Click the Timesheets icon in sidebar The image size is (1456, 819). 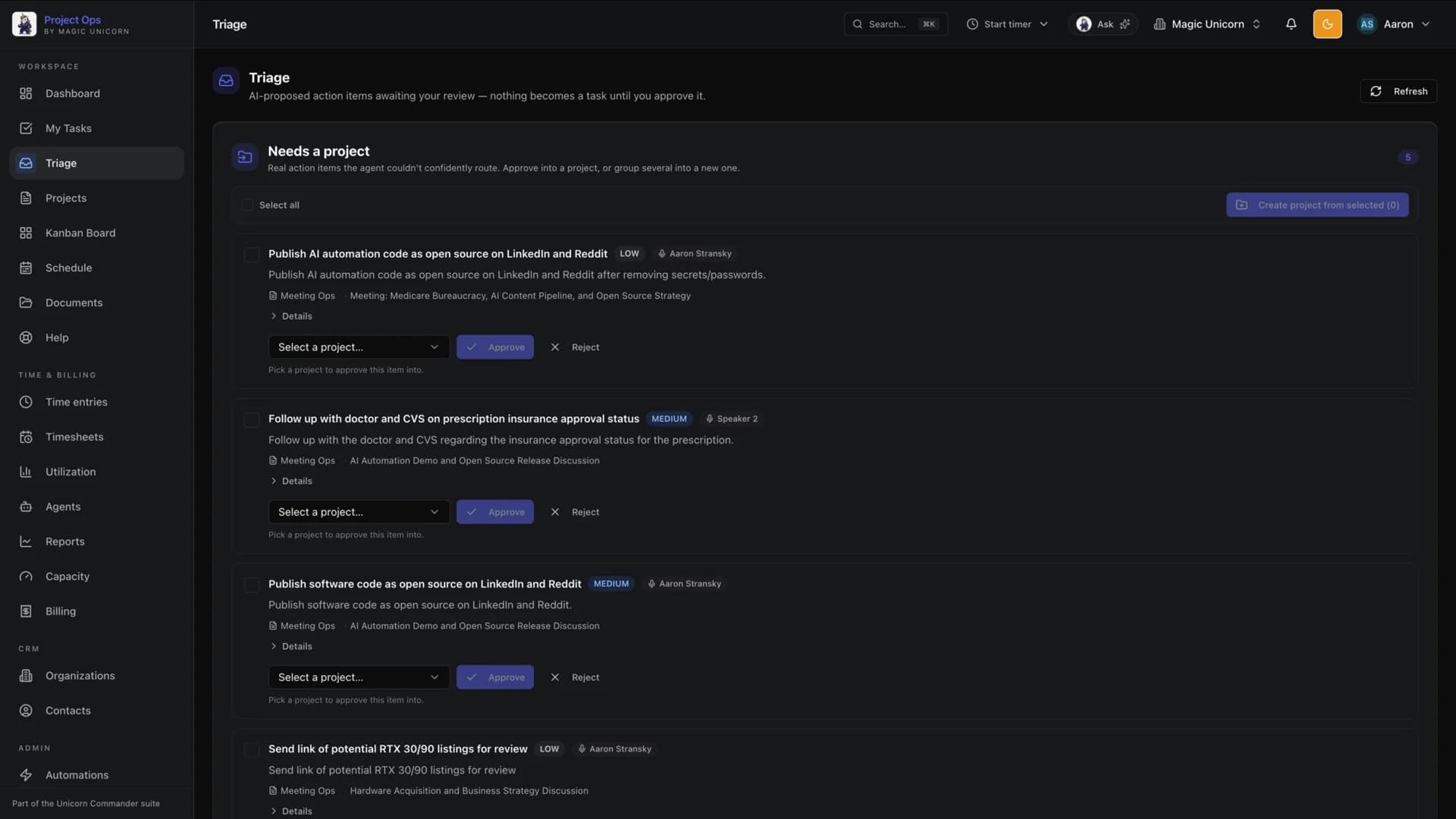[26, 437]
